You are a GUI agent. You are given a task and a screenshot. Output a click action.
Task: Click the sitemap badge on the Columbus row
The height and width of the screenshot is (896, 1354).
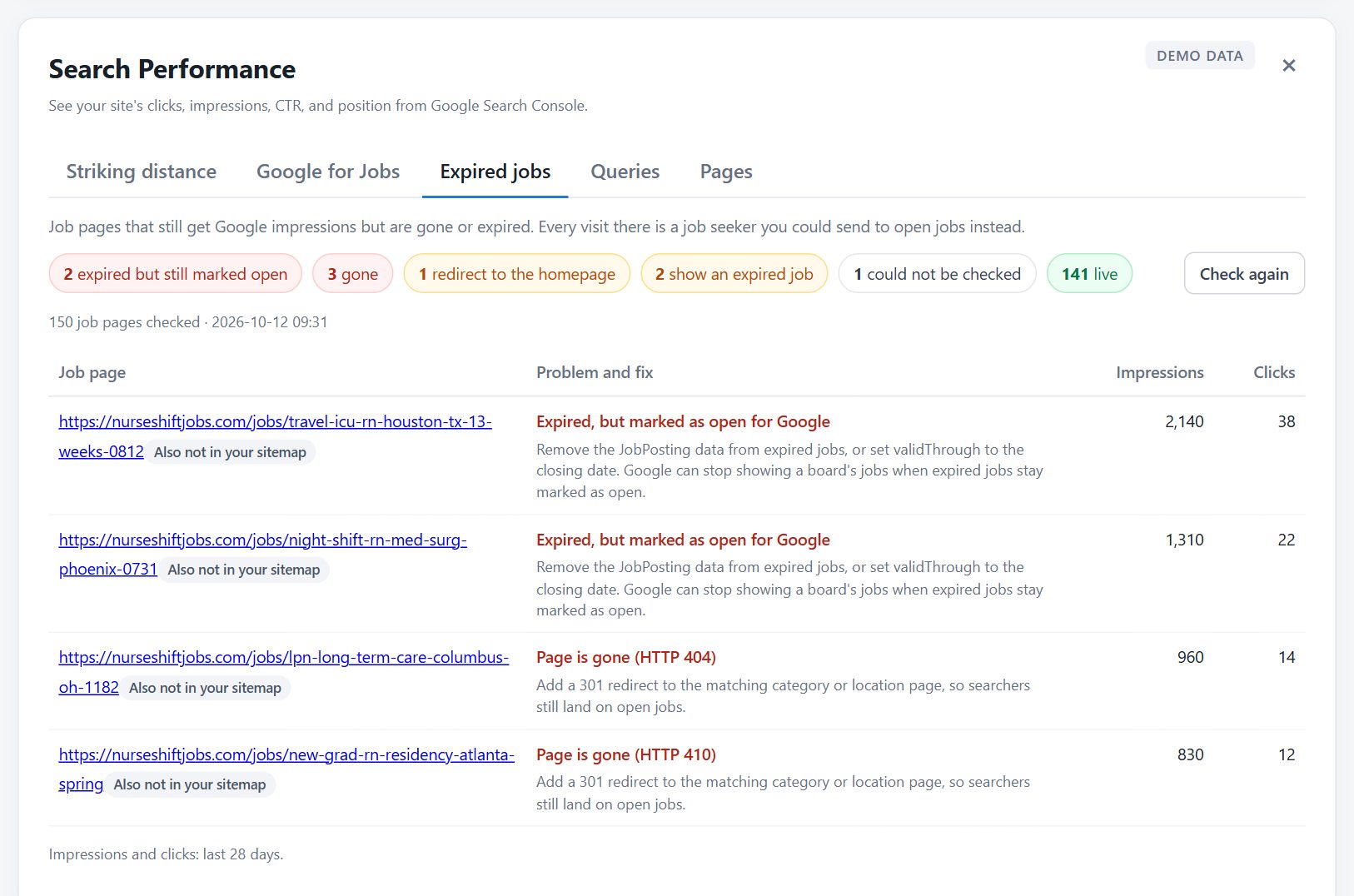point(206,689)
